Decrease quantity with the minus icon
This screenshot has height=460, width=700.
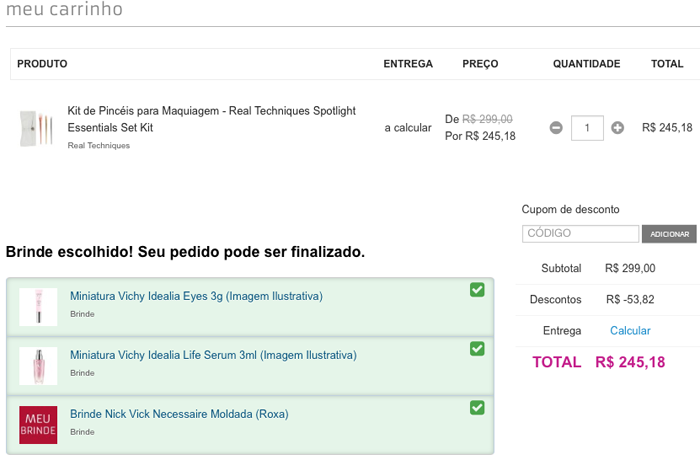(x=556, y=128)
